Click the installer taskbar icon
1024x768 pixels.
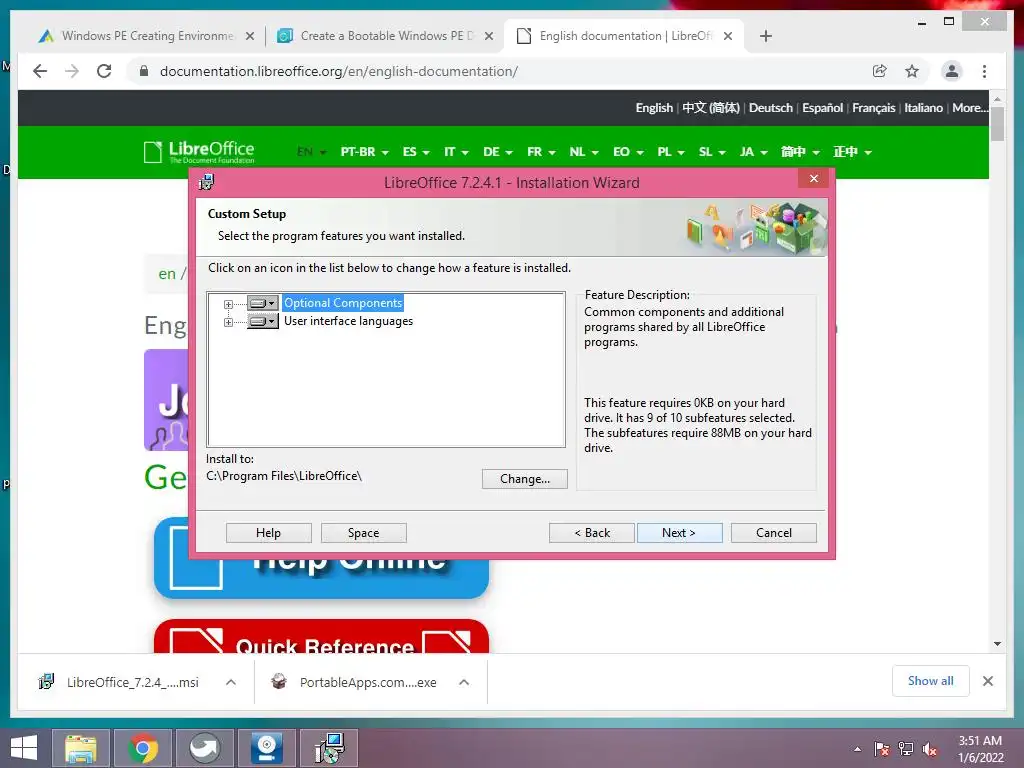[x=329, y=748]
